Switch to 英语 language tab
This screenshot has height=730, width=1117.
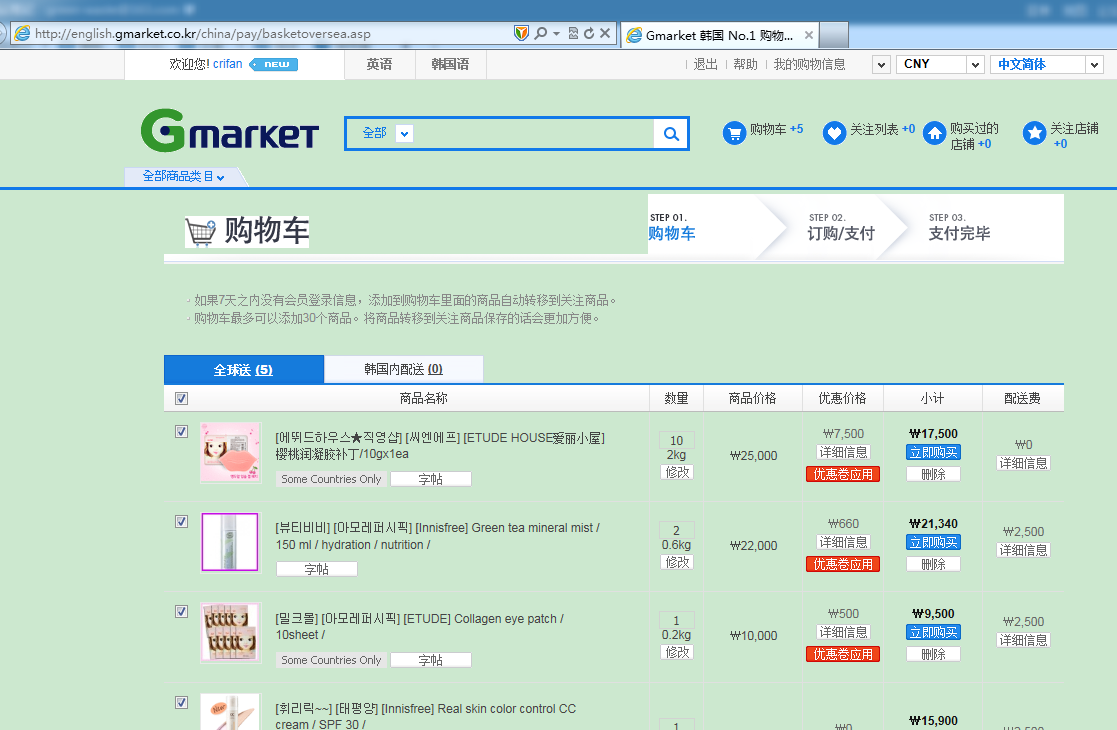point(379,64)
